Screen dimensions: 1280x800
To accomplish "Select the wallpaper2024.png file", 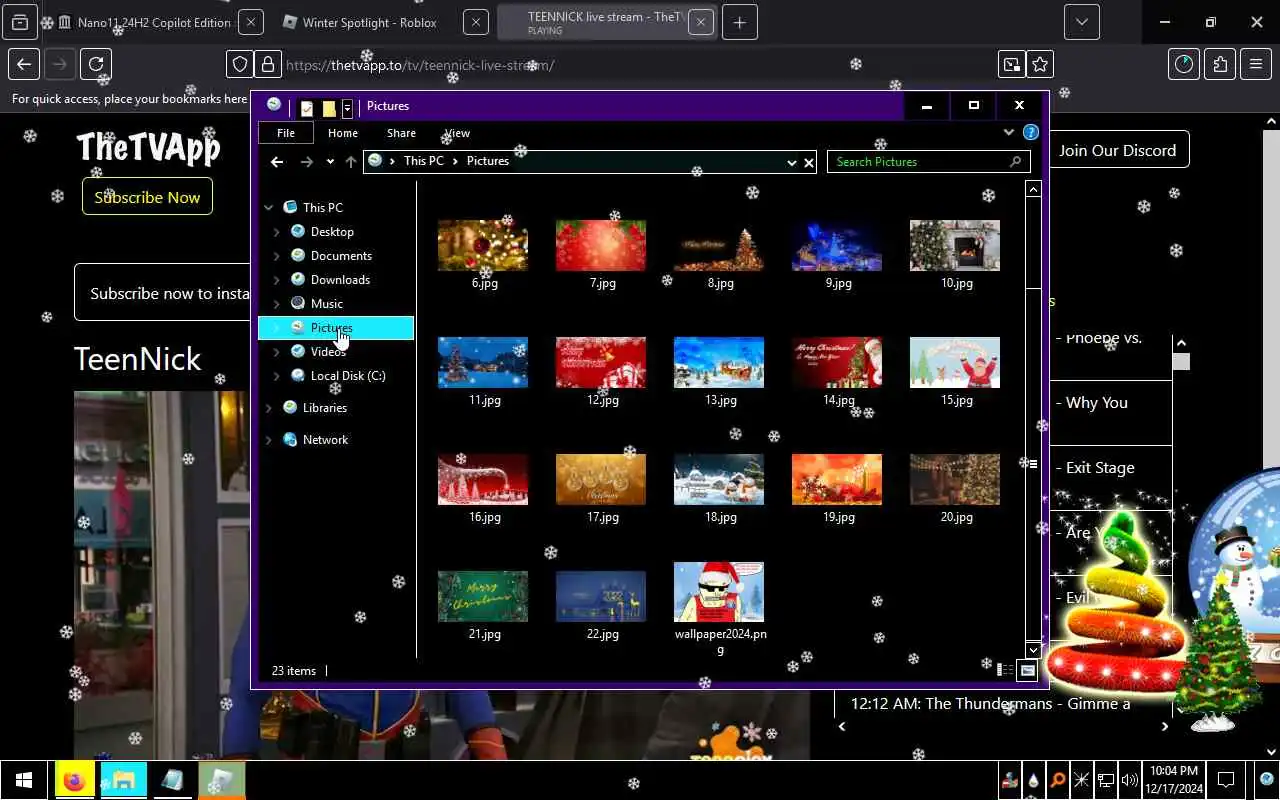I will point(719,608).
